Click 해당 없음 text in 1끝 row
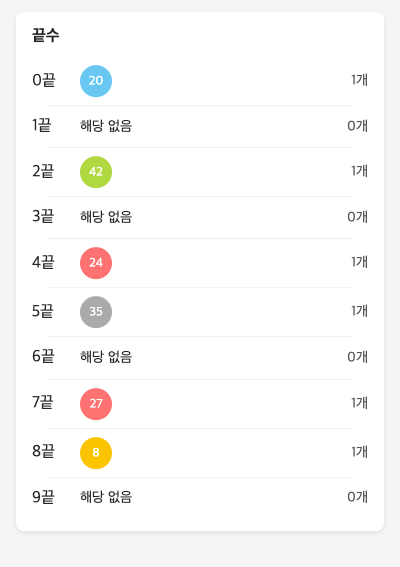 (x=106, y=126)
